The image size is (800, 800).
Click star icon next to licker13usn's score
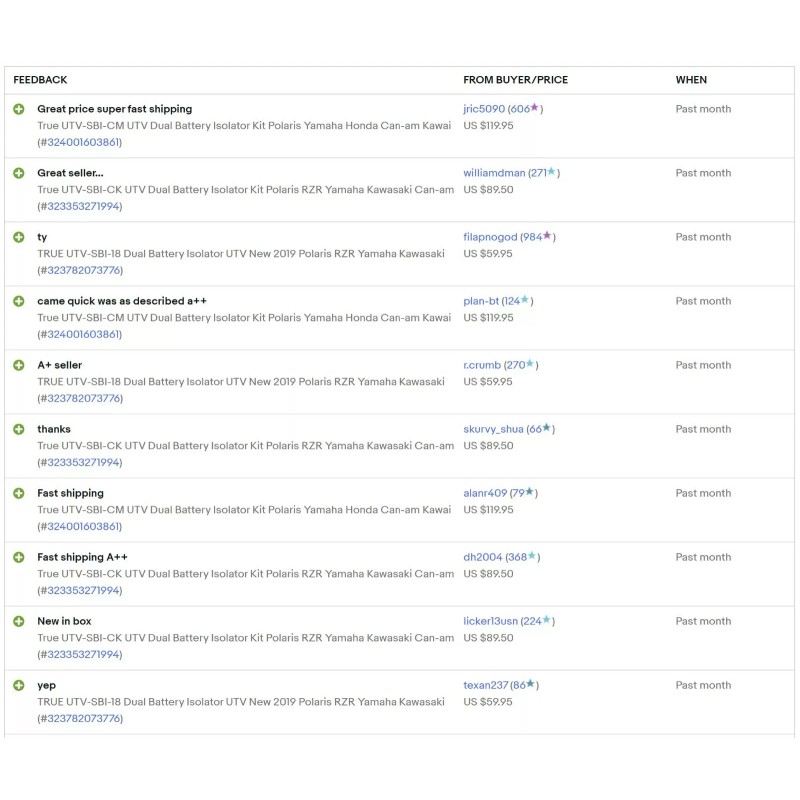[546, 619]
